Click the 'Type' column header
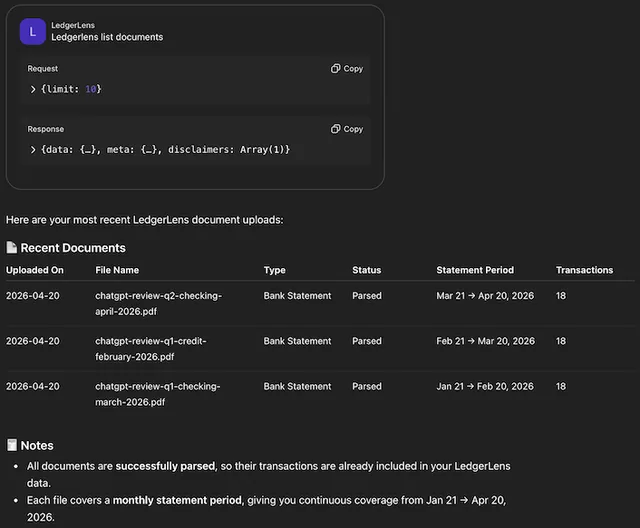Image resolution: width=640 pixels, height=528 pixels. point(275,270)
